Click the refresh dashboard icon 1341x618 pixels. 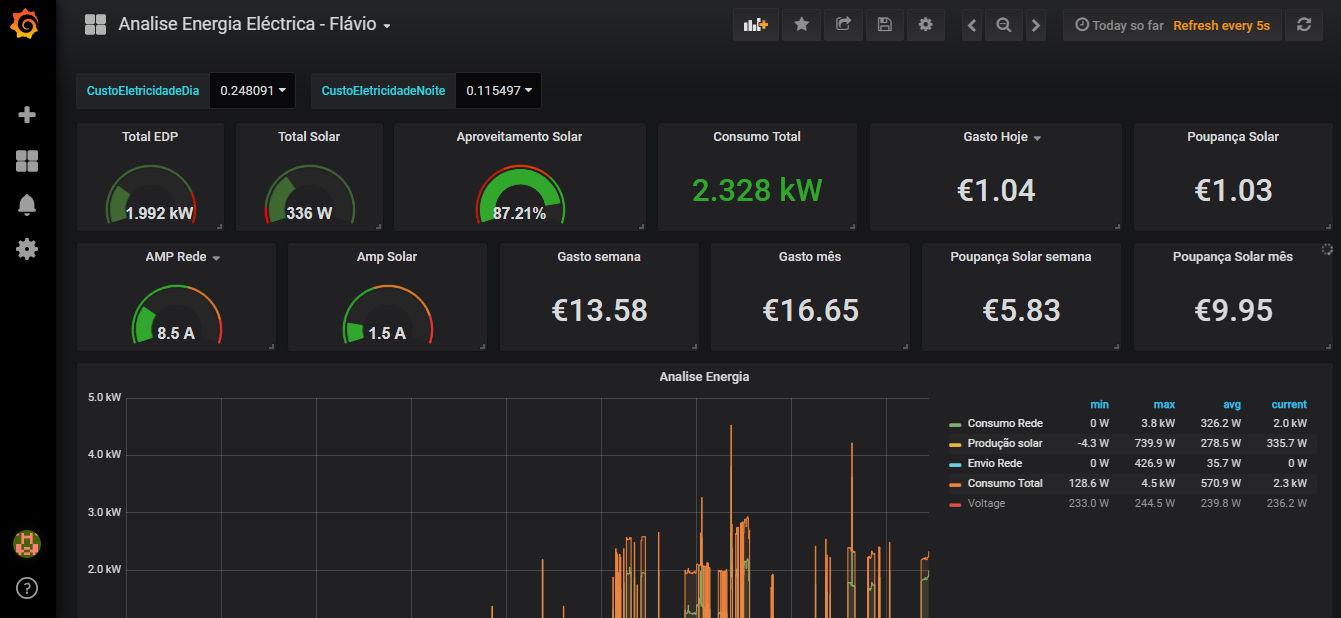click(x=1303, y=25)
